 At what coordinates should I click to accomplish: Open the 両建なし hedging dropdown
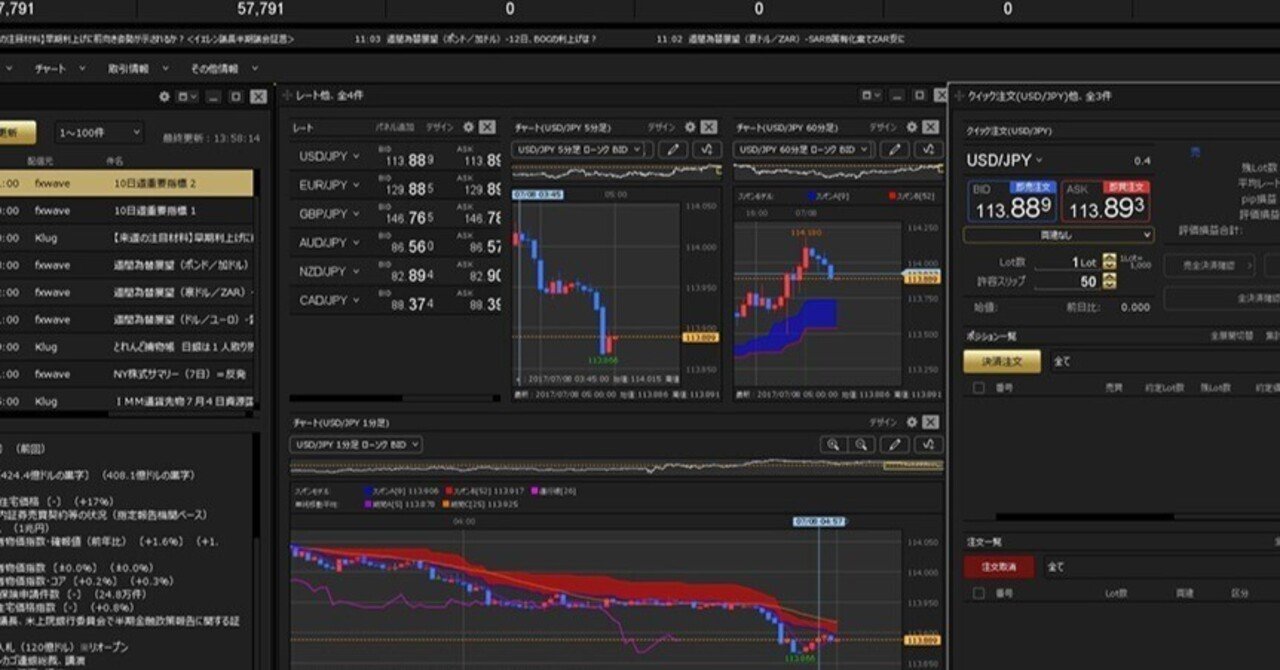[x=1059, y=235]
